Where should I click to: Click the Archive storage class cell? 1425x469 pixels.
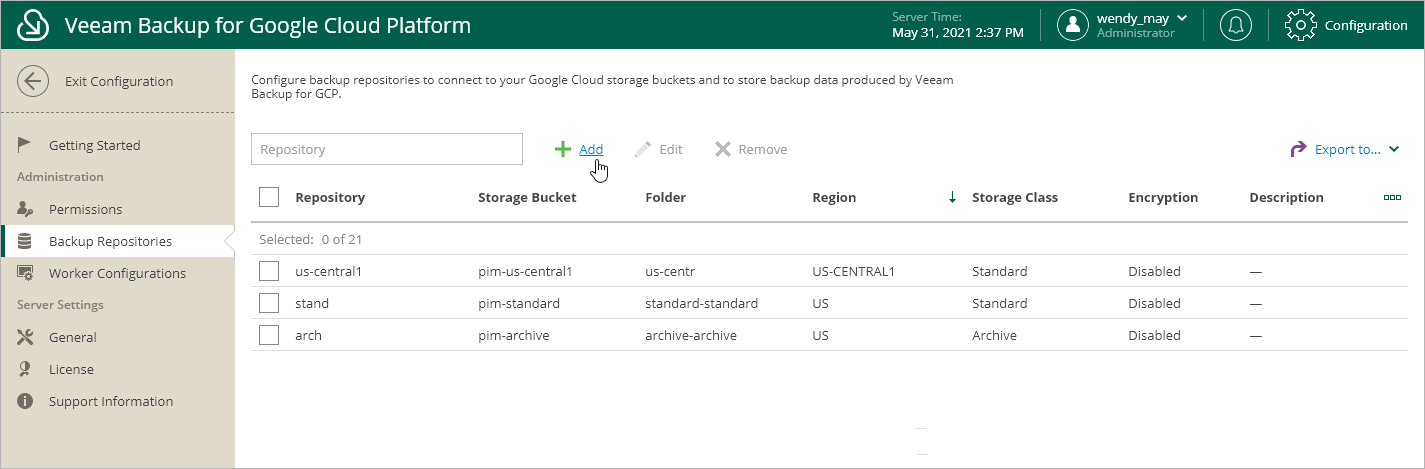(x=994, y=335)
